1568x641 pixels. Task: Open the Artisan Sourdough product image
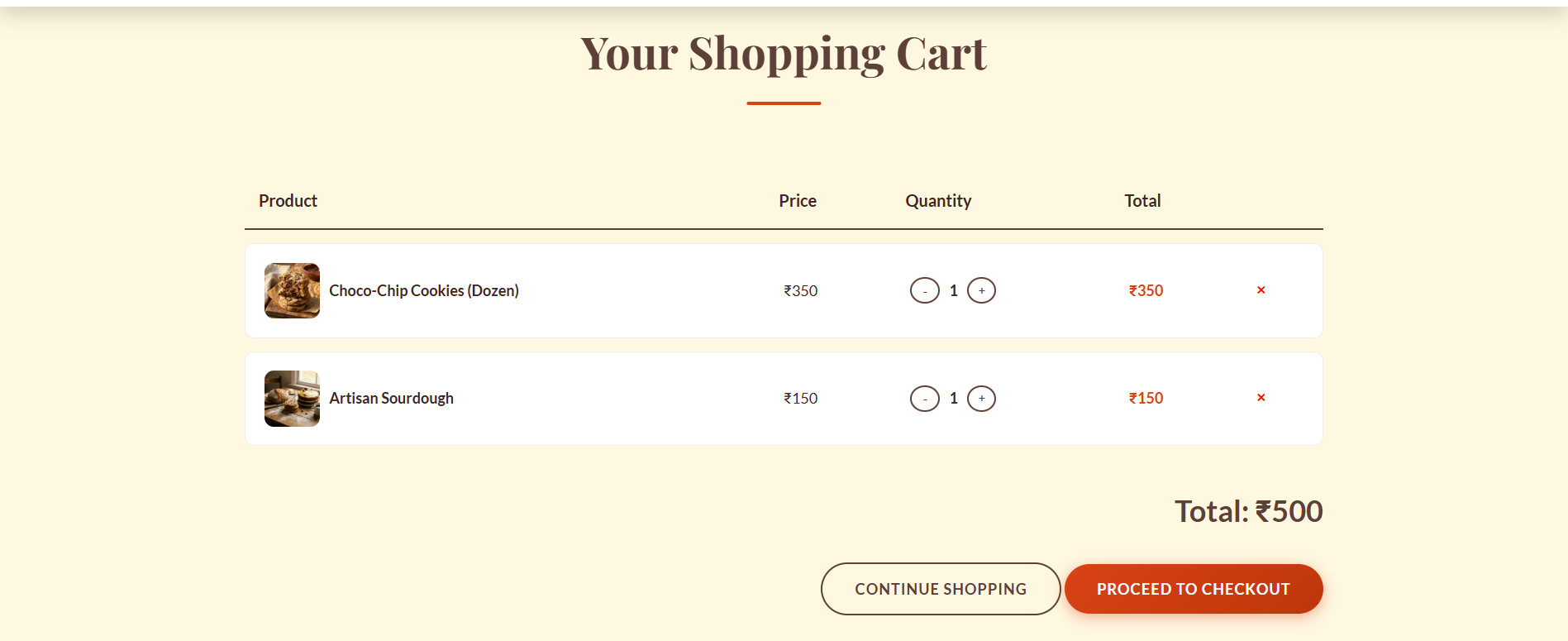coord(291,399)
